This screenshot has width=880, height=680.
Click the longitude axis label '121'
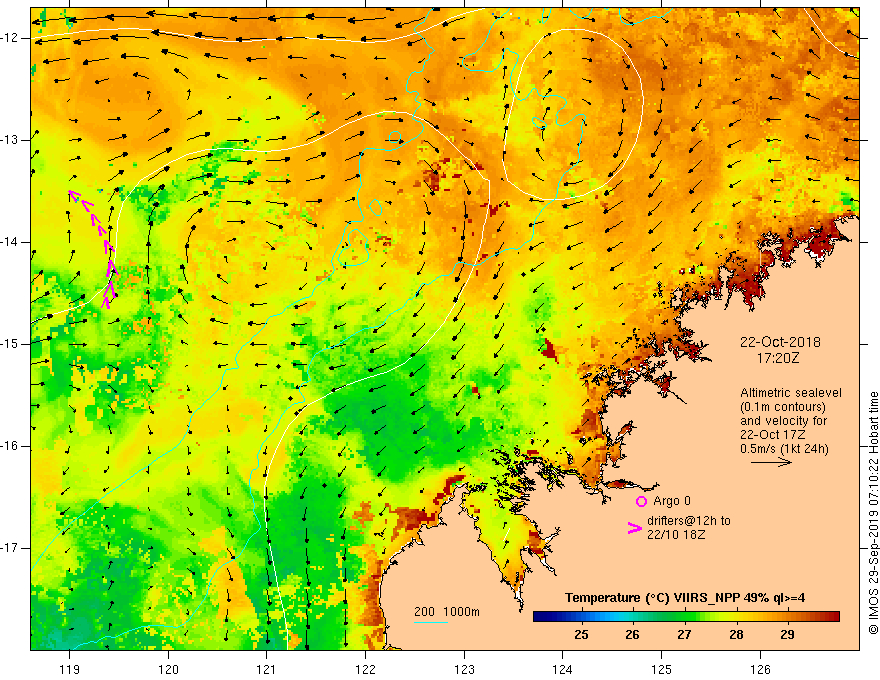(267, 669)
